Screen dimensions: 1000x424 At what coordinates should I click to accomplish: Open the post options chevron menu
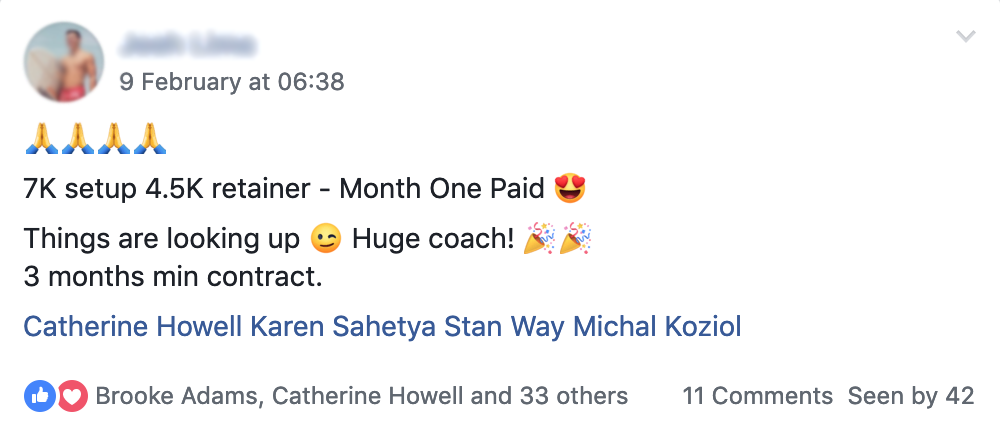point(965,37)
